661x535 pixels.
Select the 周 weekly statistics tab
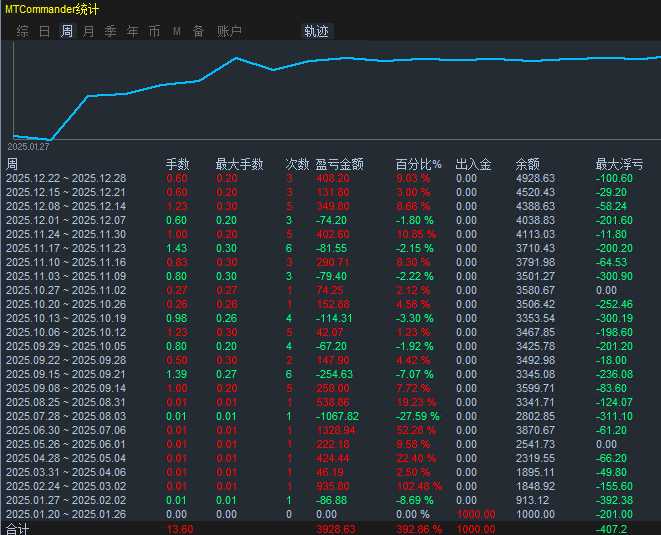tap(67, 31)
